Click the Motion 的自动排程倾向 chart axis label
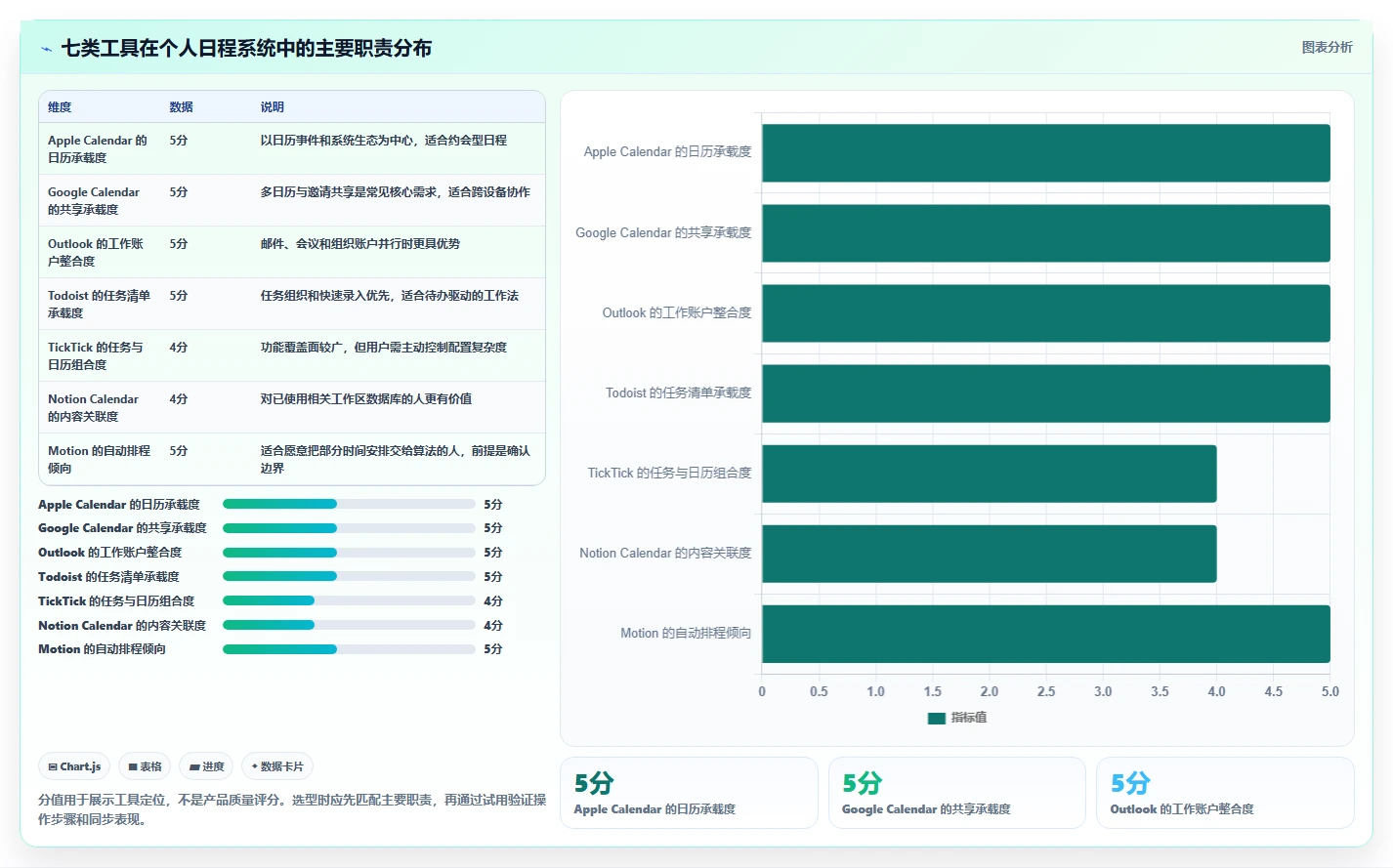The width and height of the screenshot is (1393, 868). coord(686,634)
